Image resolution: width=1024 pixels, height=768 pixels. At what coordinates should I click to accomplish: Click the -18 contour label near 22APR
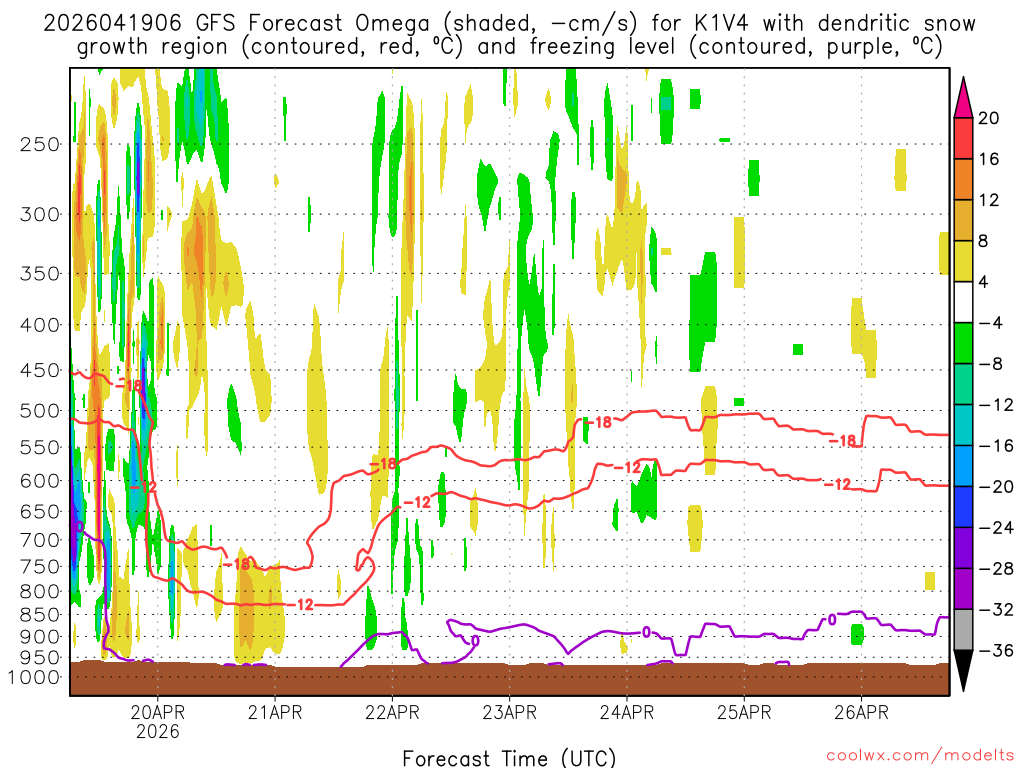(383, 464)
